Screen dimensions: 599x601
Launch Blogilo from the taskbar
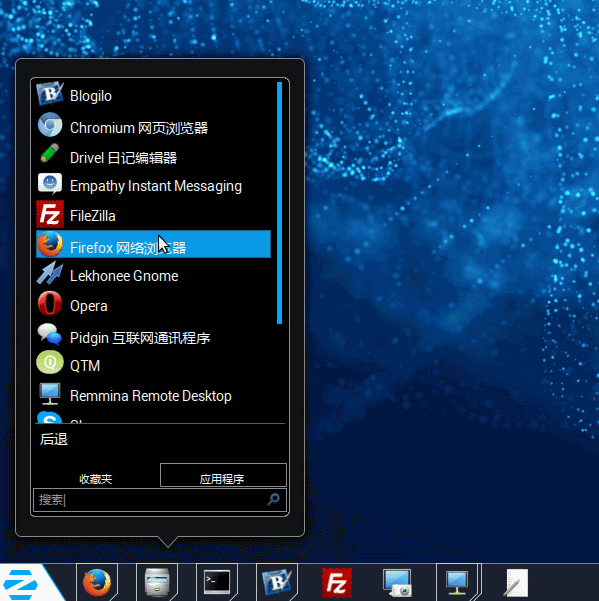coord(277,583)
